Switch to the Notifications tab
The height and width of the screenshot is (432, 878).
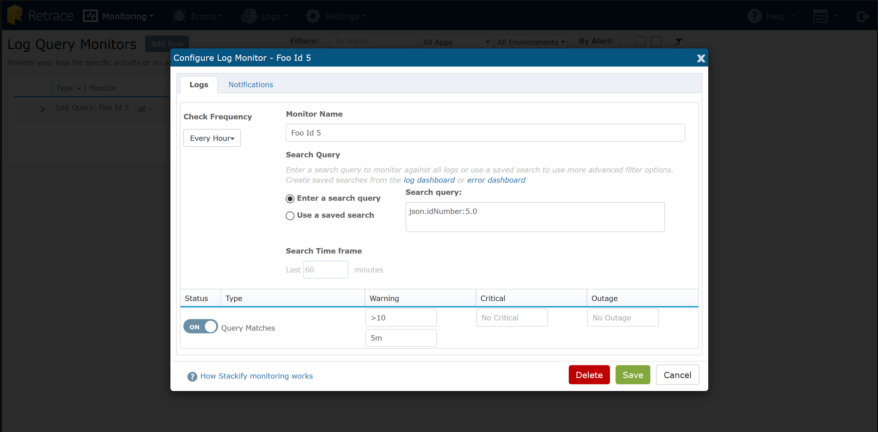pyautogui.click(x=251, y=85)
